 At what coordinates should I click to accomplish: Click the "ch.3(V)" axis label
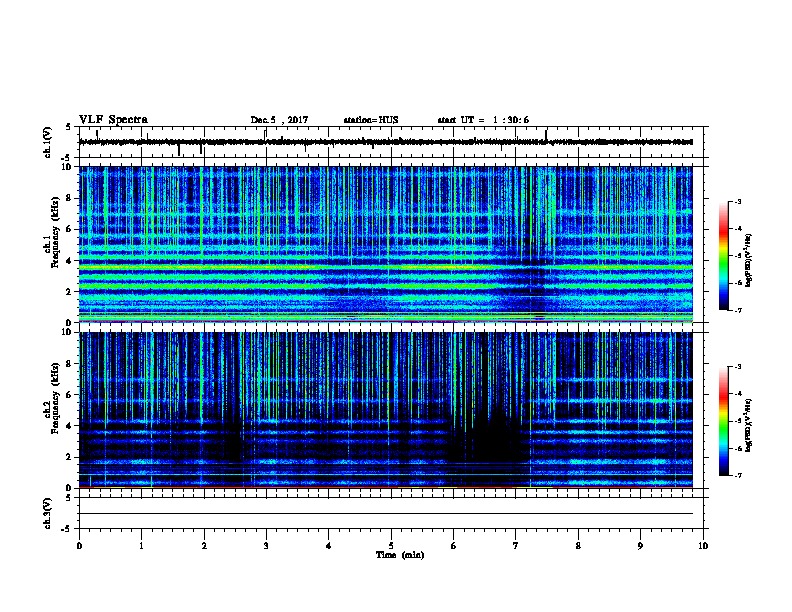click(48, 513)
